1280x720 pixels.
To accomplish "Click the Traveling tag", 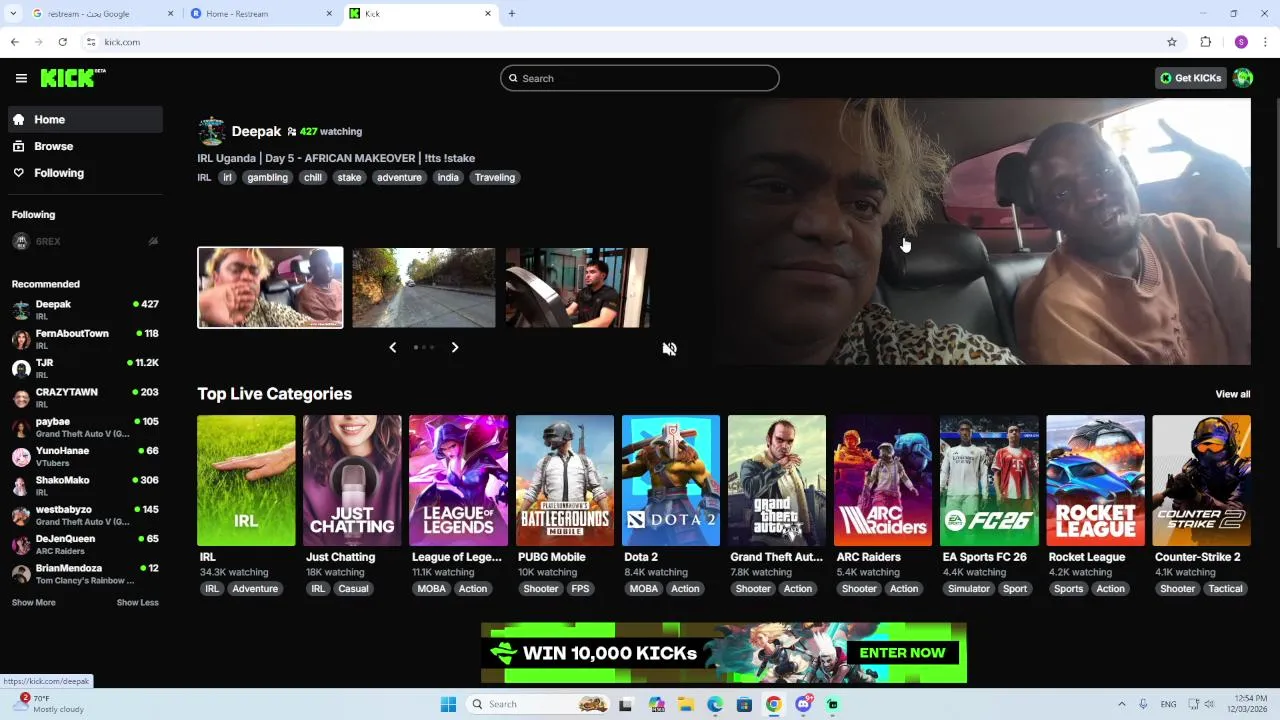I will tap(495, 177).
